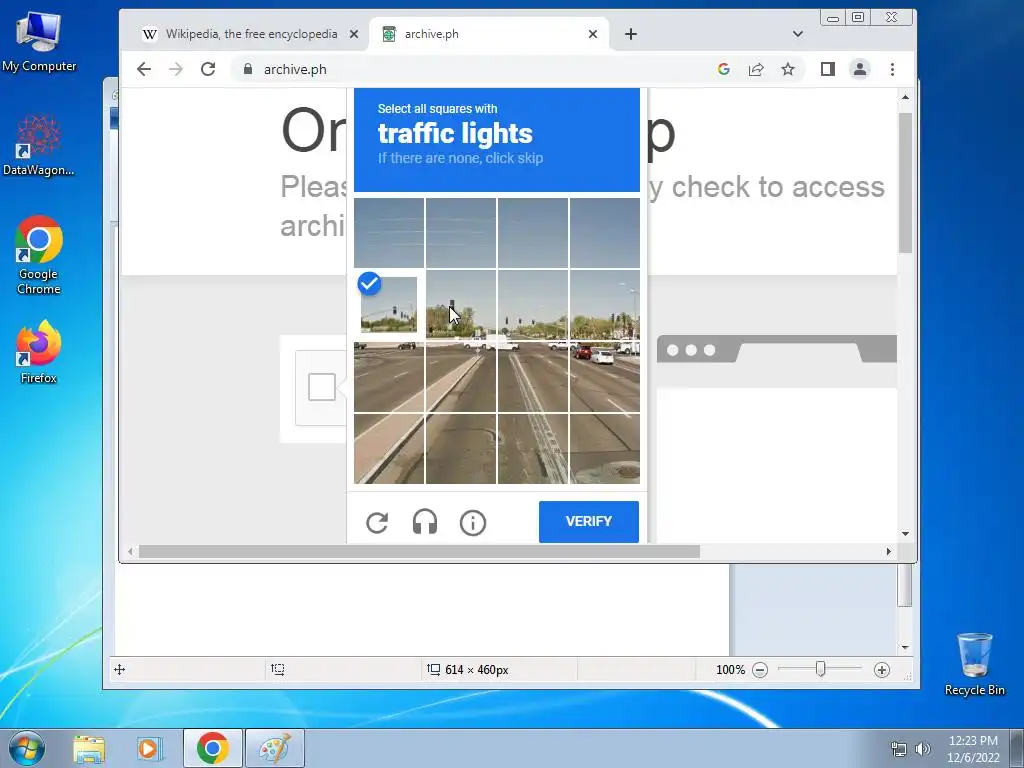This screenshot has width=1024, height=768.
Task: Click horizontal scrollbar right arrow
Action: [x=888, y=552]
